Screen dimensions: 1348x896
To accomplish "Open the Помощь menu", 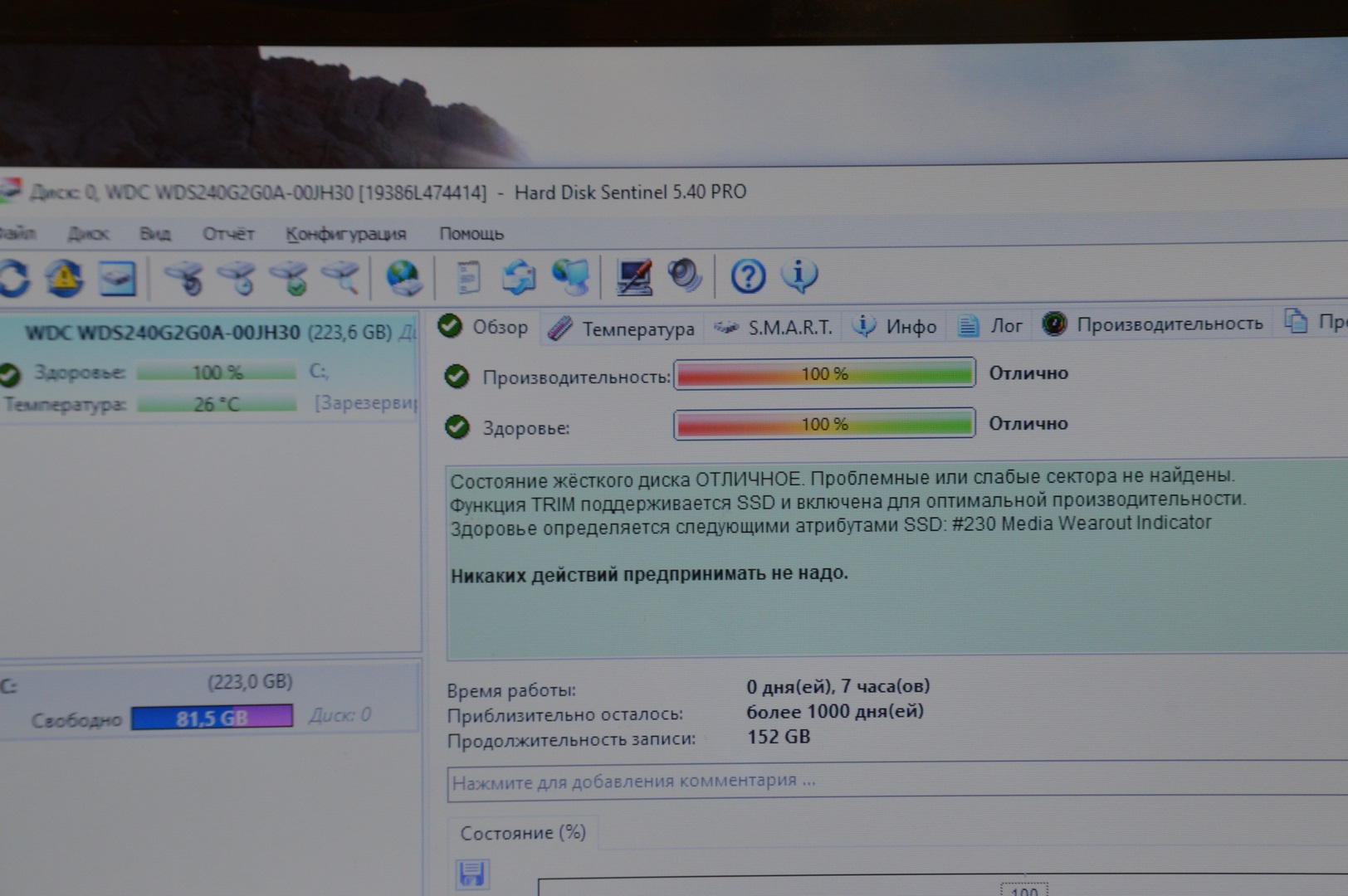I will coord(471,234).
